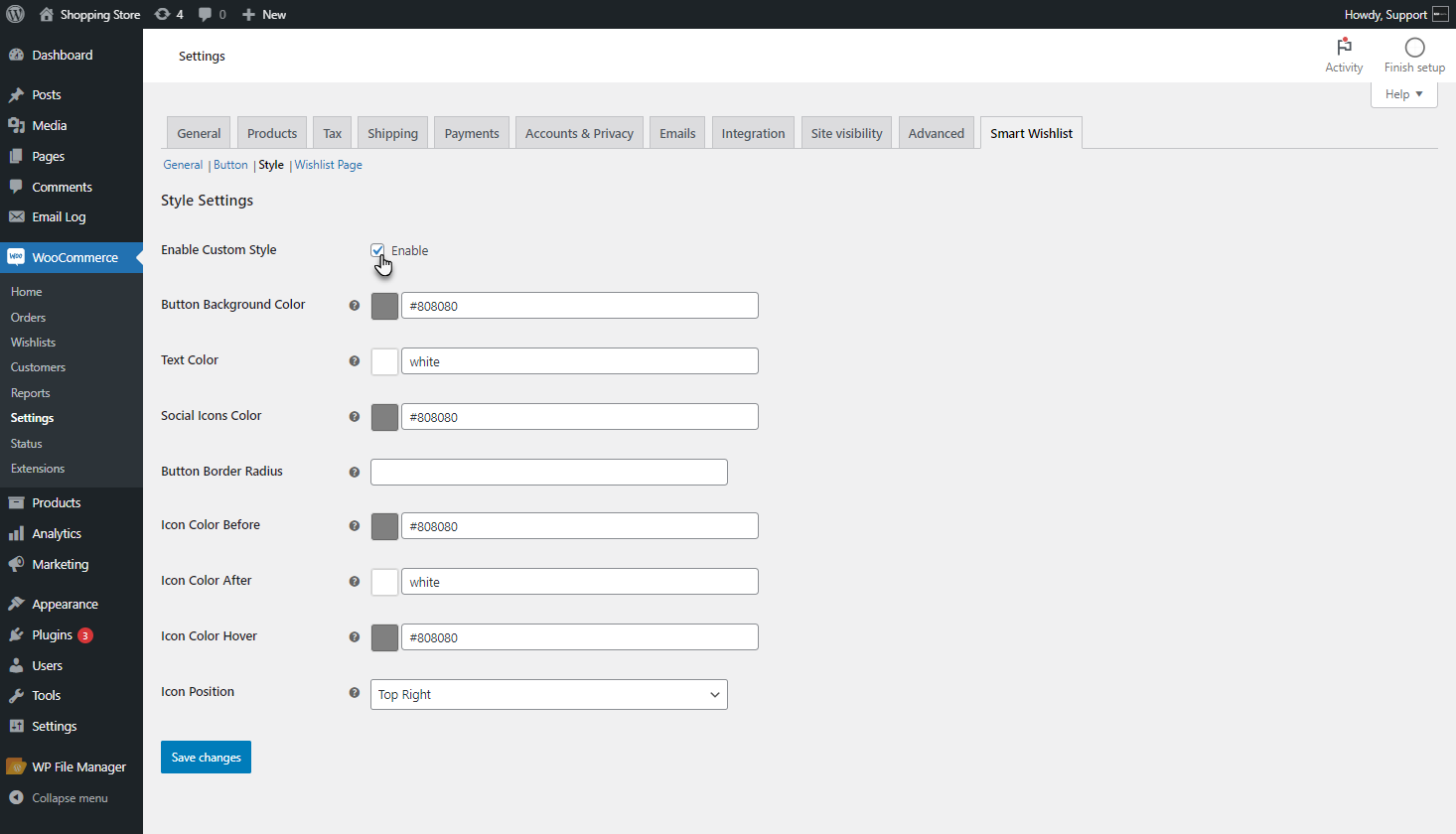Click the Plugins plug icon
The height and width of the screenshot is (834, 1456).
(16, 634)
